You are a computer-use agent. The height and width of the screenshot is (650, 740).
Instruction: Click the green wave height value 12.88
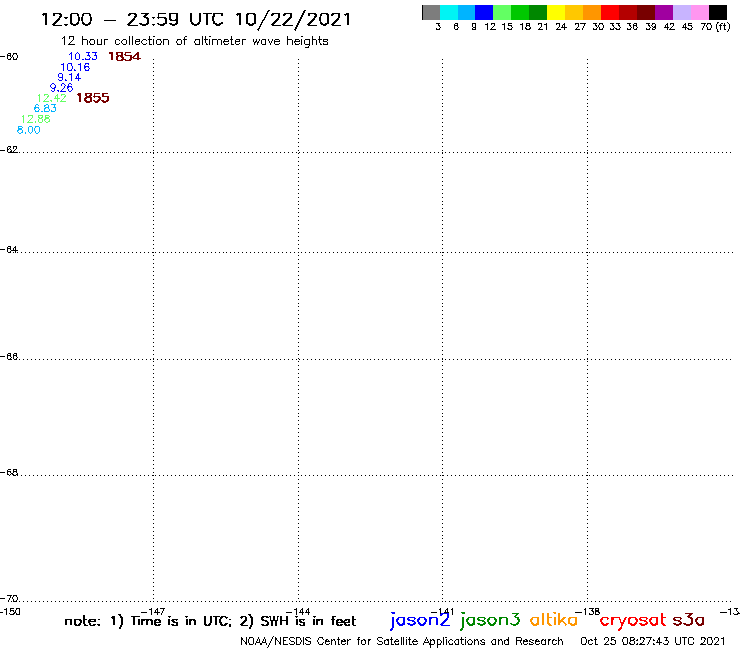tap(35, 119)
